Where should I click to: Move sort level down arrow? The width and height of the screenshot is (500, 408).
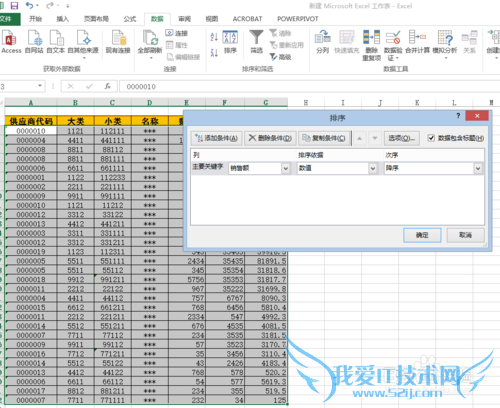coord(375,138)
